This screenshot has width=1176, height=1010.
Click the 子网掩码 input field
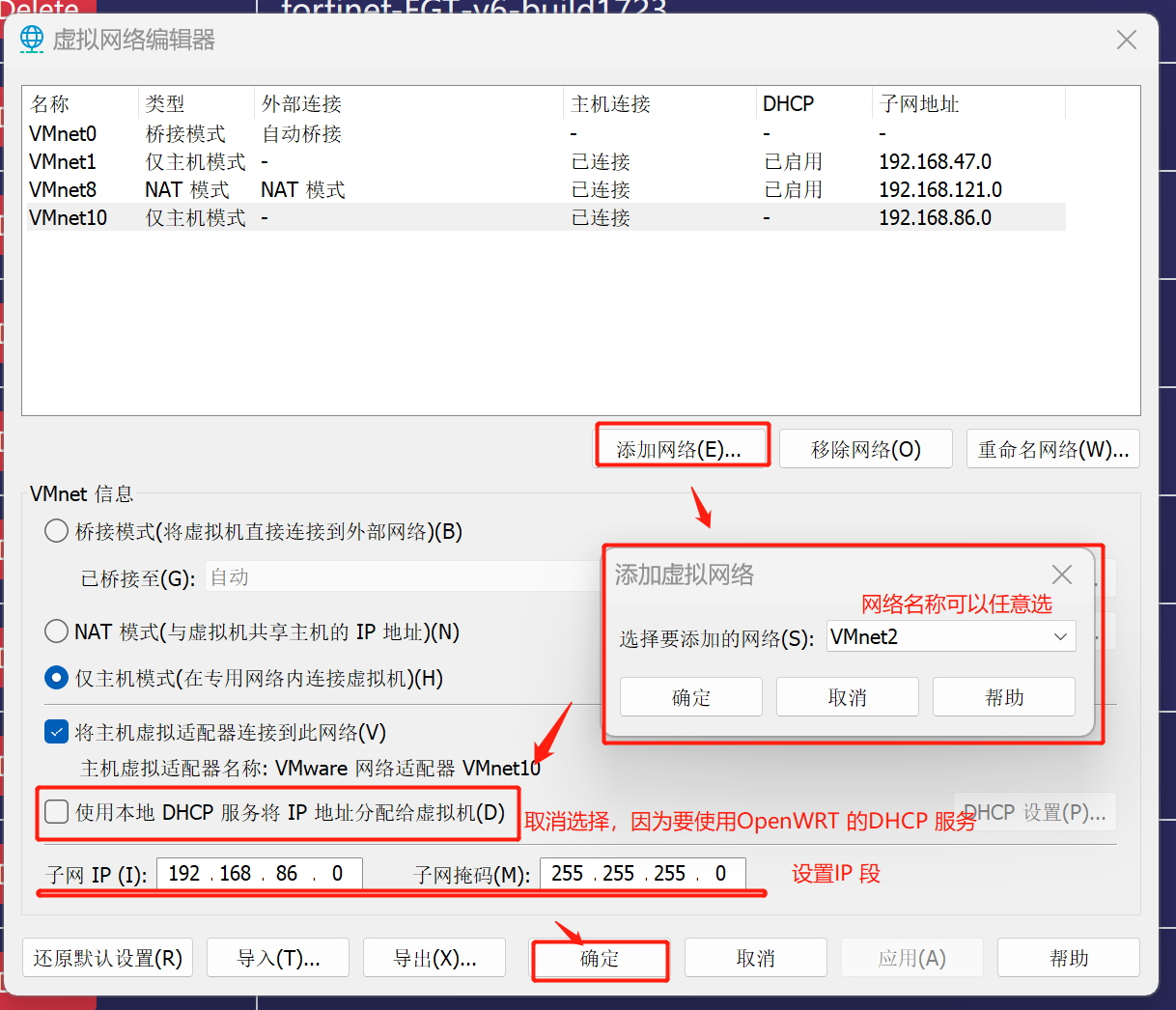643,873
